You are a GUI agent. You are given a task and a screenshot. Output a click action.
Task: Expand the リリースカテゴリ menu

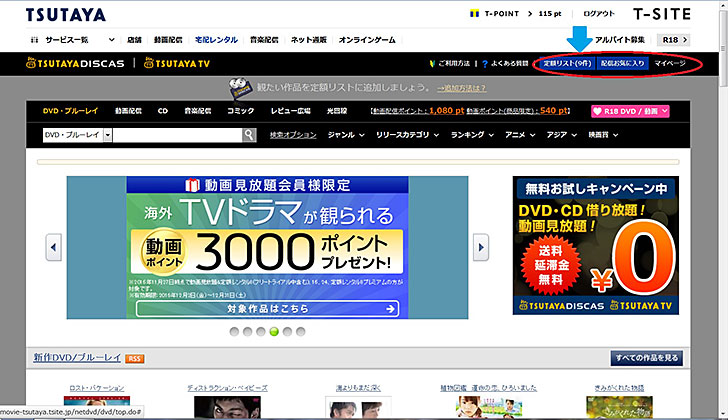pyautogui.click(x=407, y=135)
